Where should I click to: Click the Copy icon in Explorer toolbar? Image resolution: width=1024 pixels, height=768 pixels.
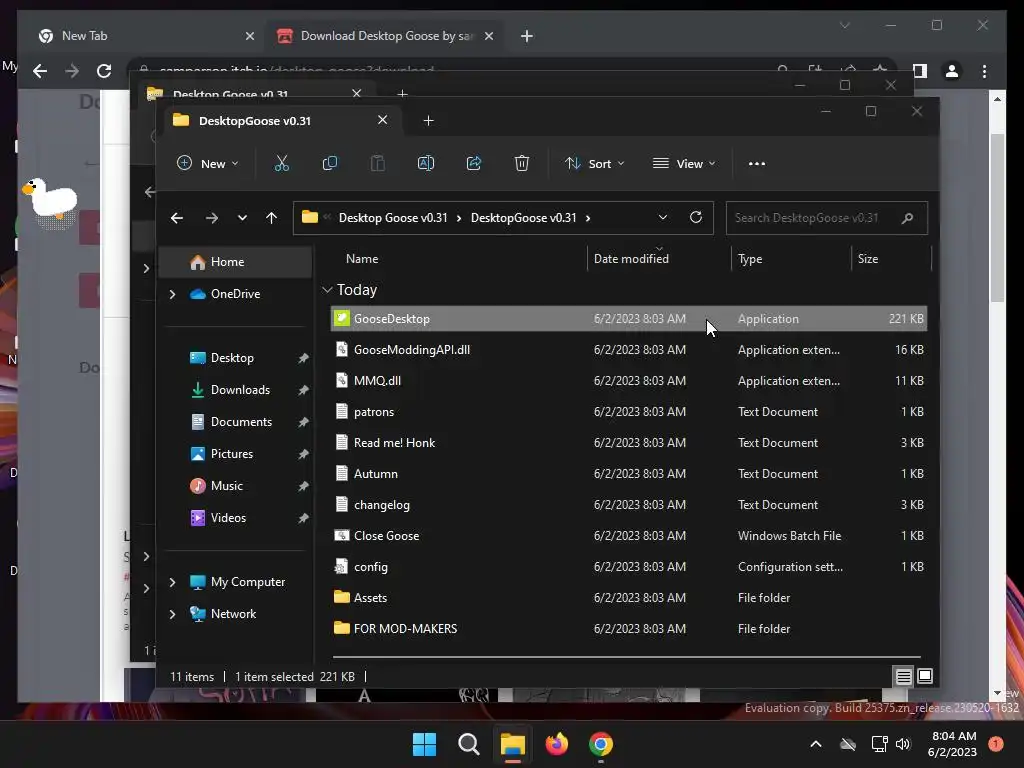330,163
